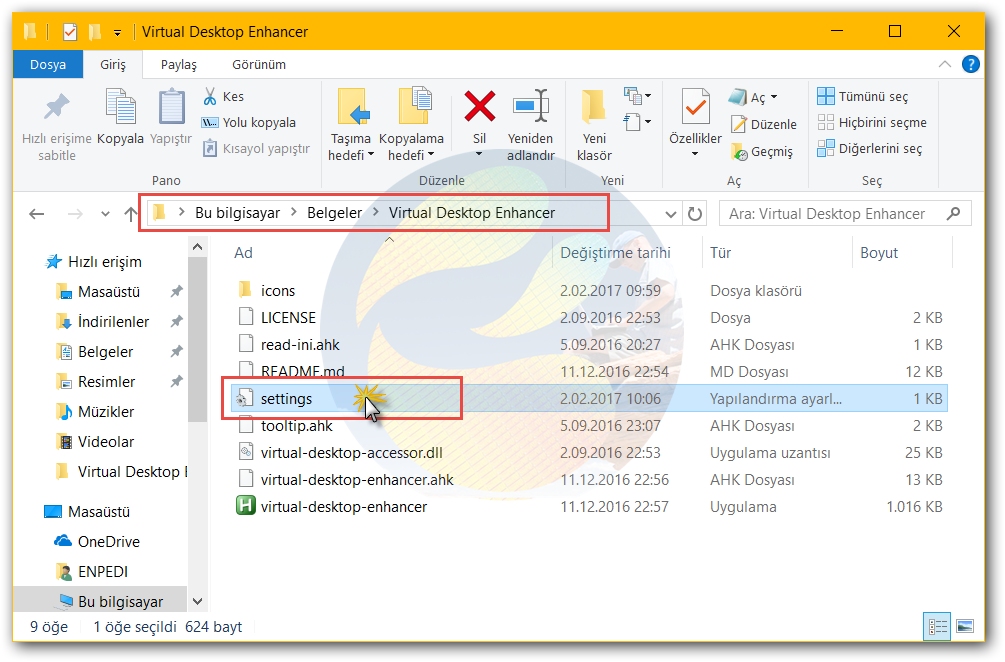Screen dimensions: 1005x662
Task: Click Belgeler in address breadcrumb
Action: (334, 213)
